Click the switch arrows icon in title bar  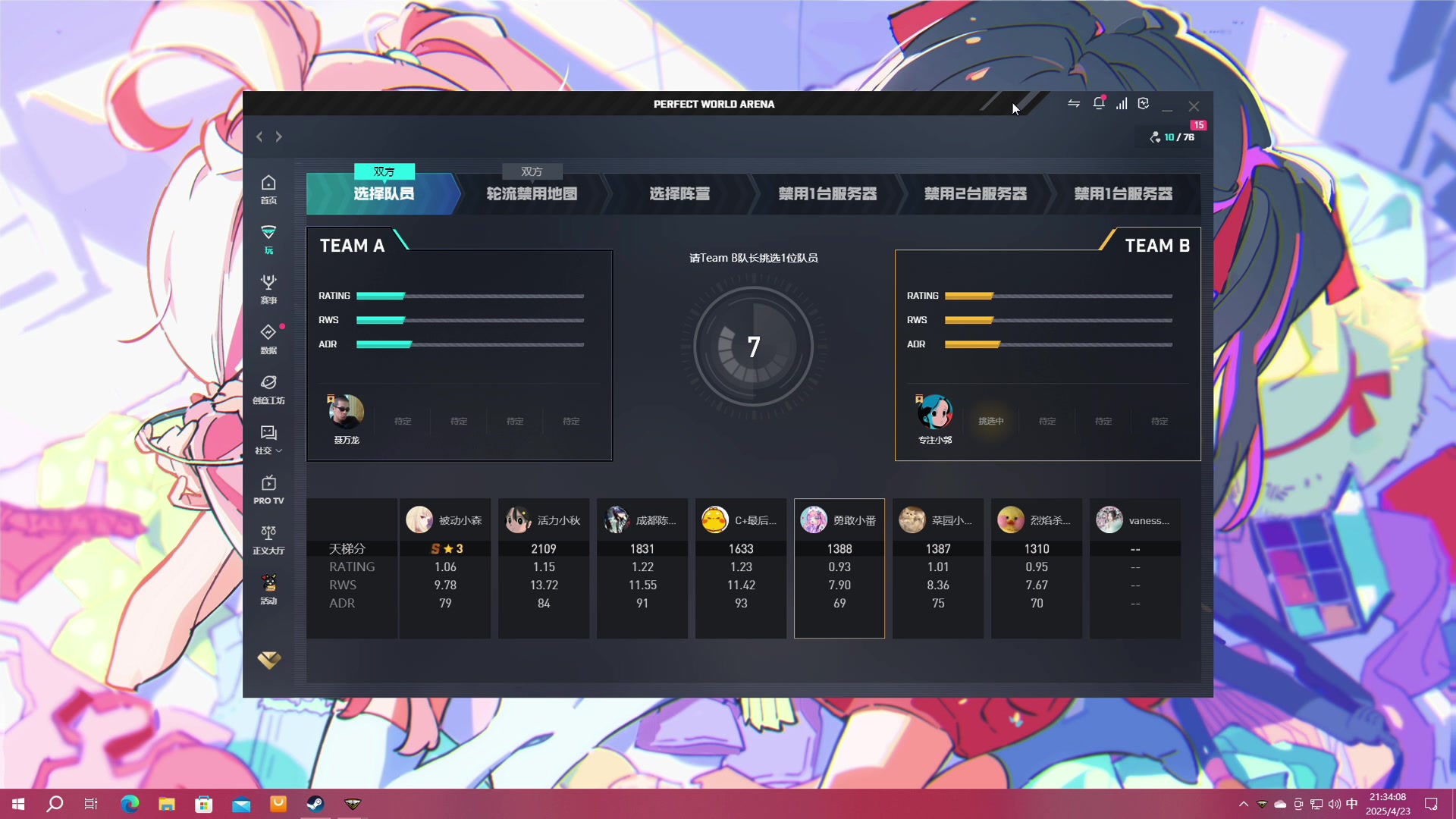click(x=1074, y=104)
